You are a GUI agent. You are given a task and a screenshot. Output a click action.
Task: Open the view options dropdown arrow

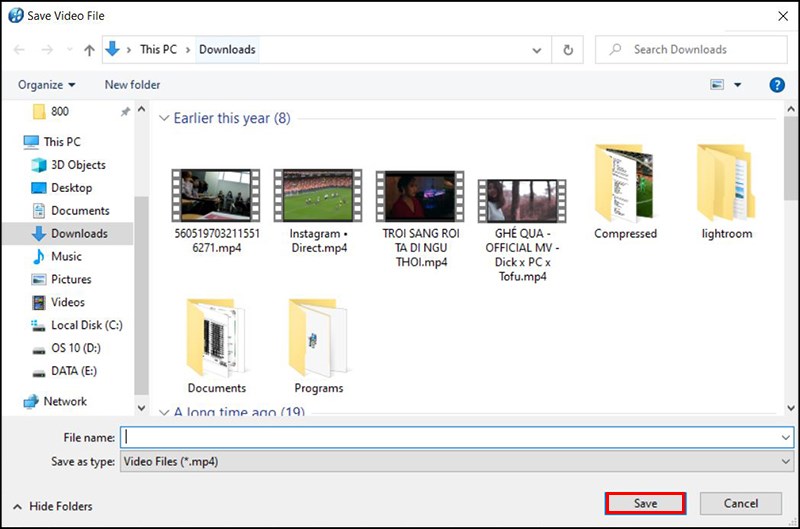[x=737, y=85]
